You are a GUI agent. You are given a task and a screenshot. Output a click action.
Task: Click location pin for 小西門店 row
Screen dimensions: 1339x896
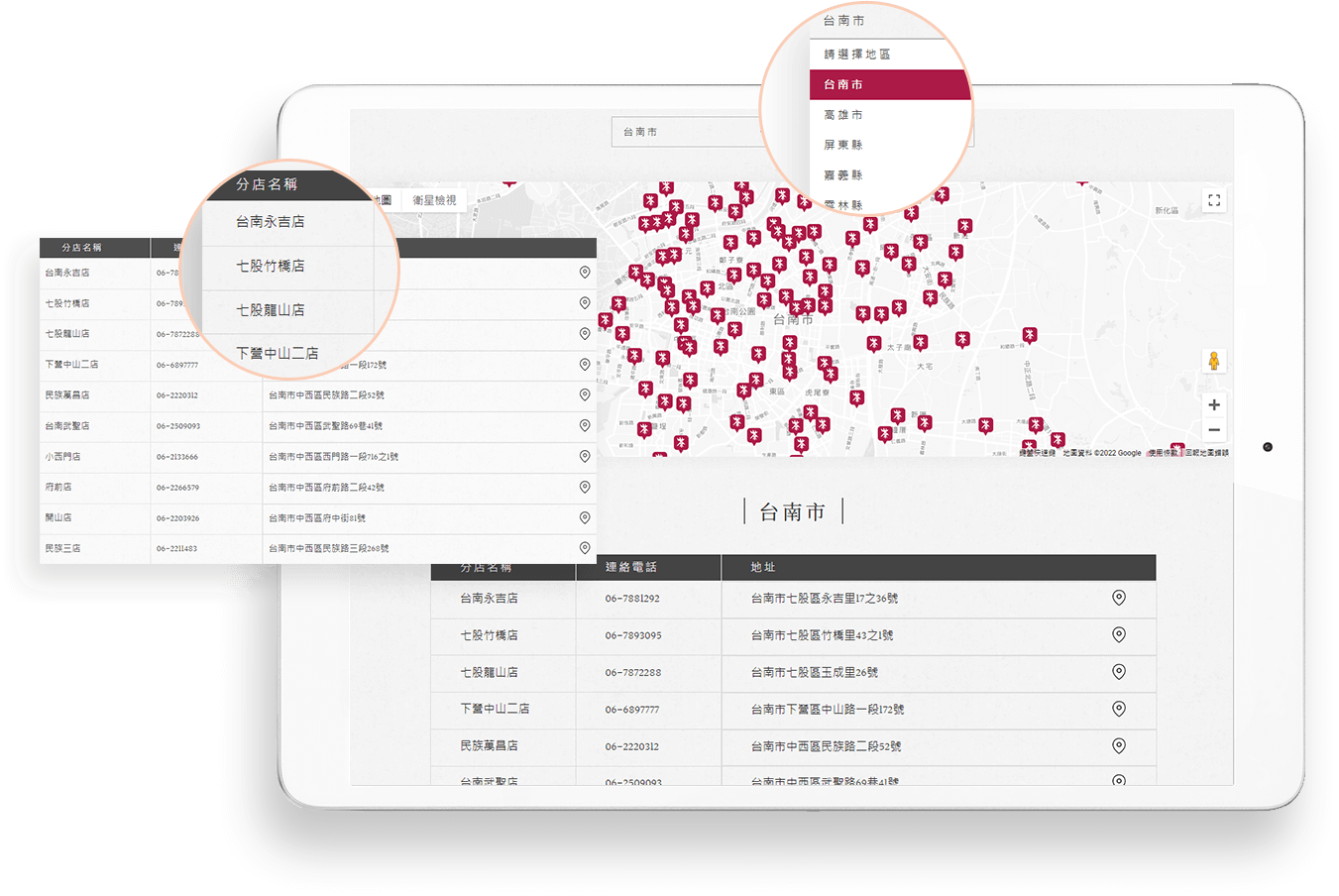pyautogui.click(x=585, y=456)
